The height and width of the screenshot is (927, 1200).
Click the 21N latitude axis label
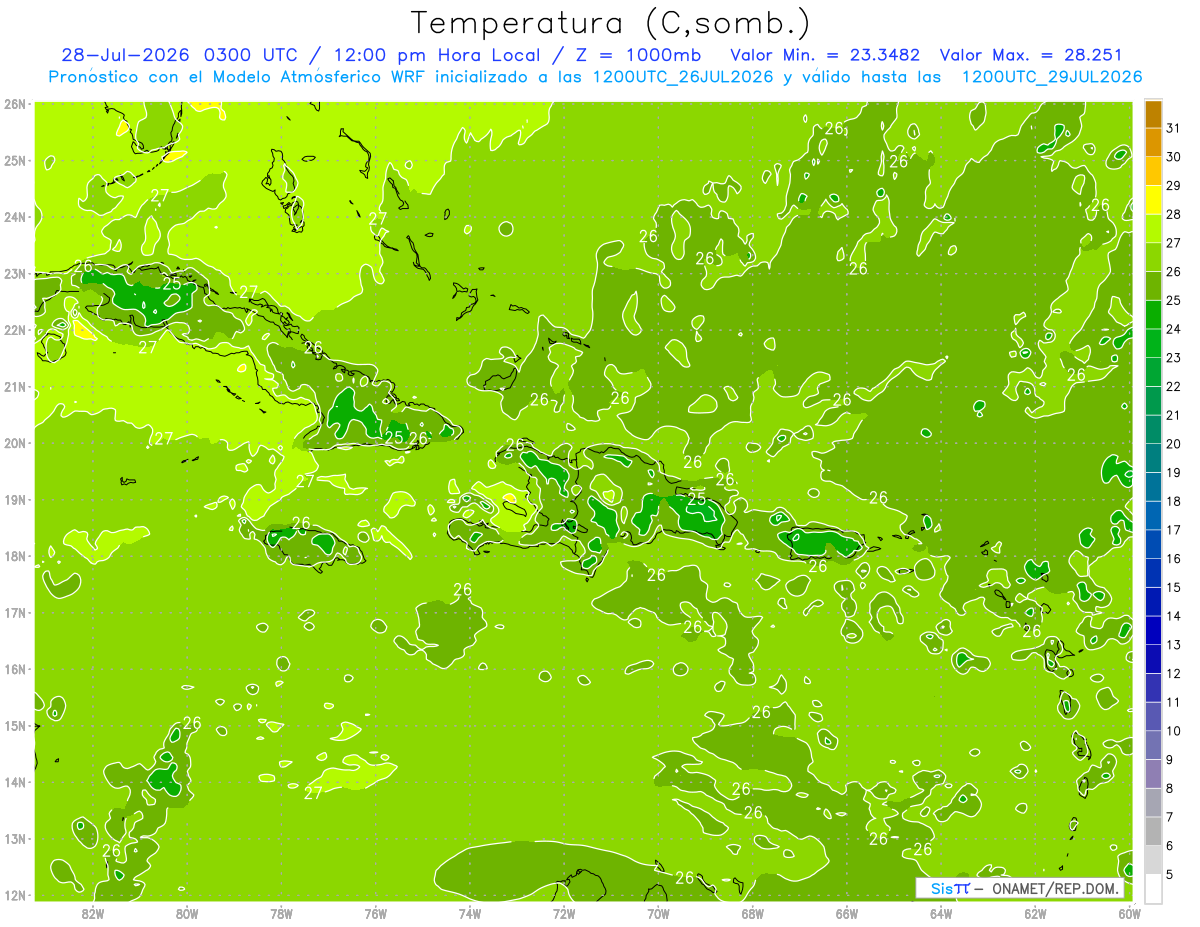(15, 387)
